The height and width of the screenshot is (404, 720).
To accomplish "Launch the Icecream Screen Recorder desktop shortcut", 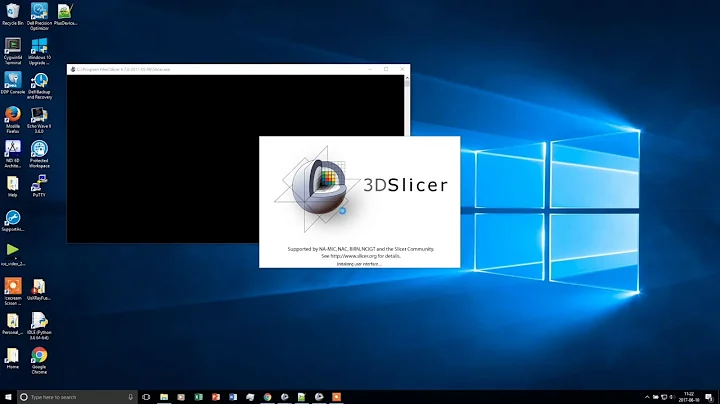I will point(12,292).
